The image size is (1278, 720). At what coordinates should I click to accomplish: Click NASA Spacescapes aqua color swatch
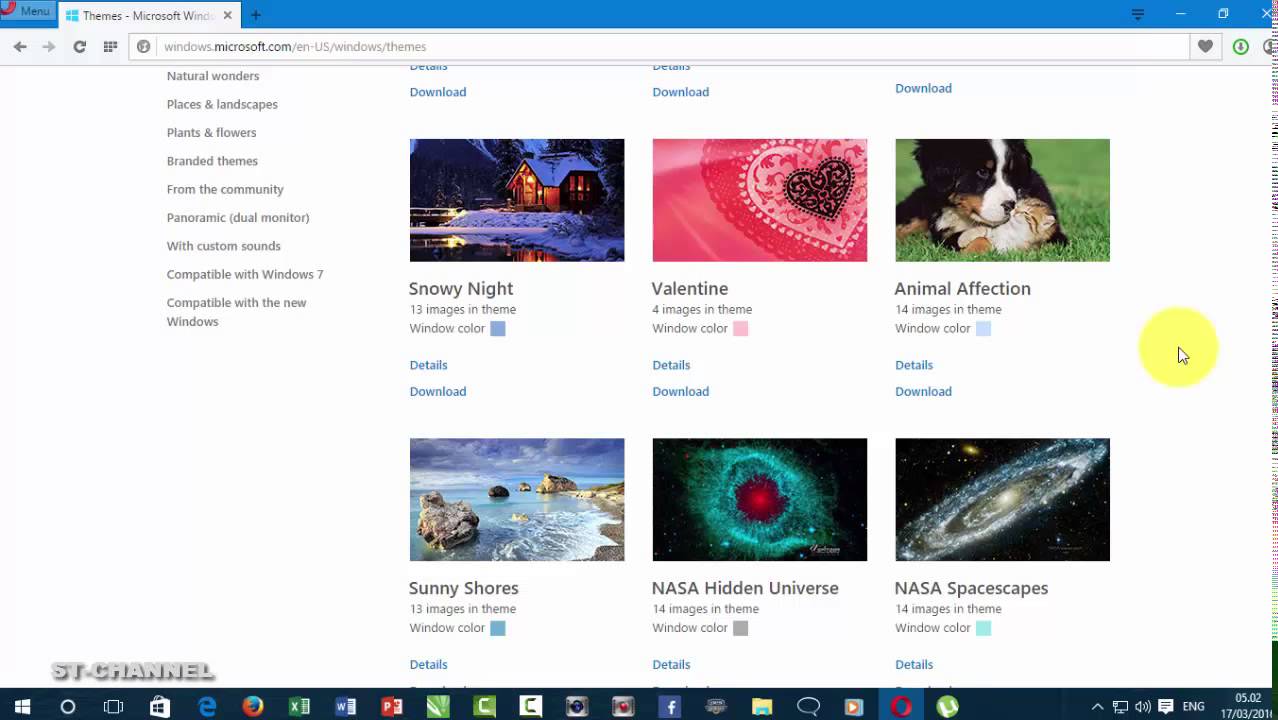pos(984,628)
